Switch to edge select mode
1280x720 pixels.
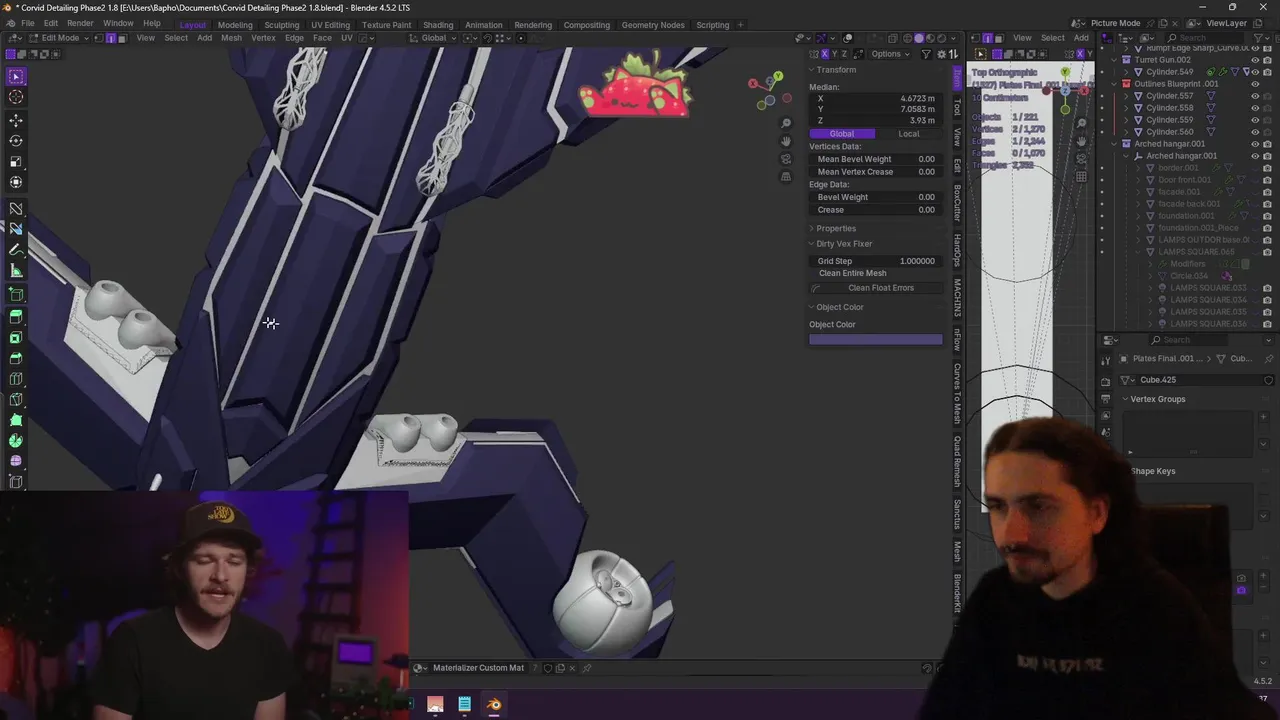tap(110, 38)
